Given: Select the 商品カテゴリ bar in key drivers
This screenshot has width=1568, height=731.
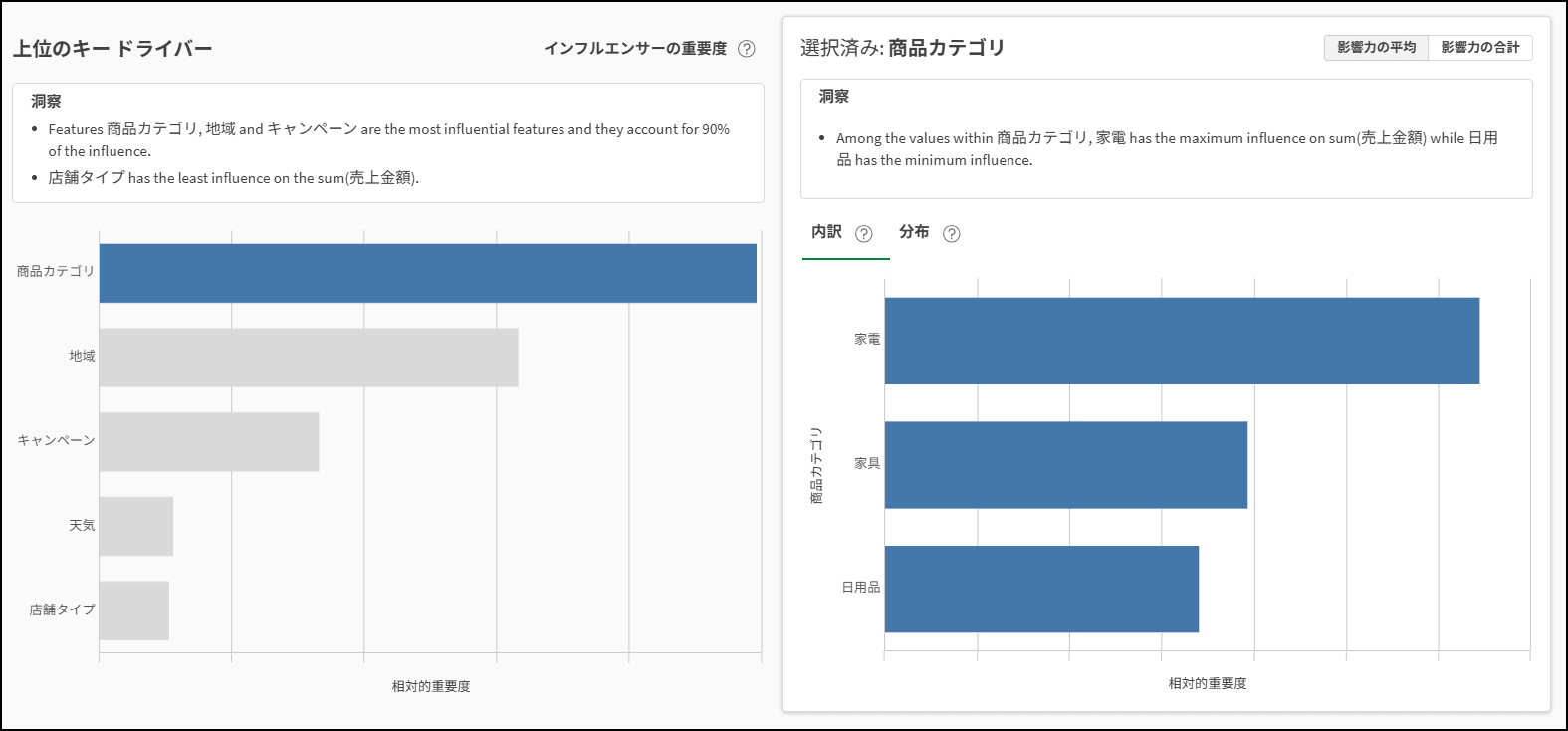Looking at the screenshot, I should point(427,273).
